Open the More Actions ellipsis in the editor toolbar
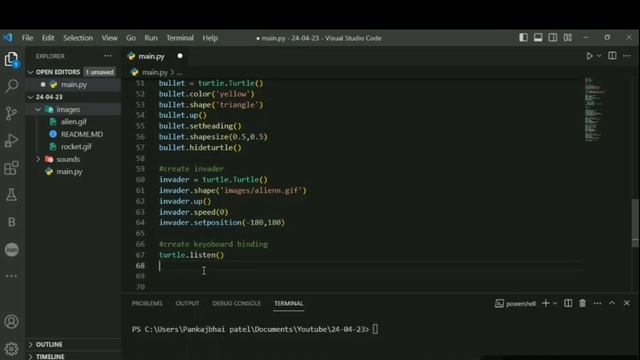 tap(627, 56)
